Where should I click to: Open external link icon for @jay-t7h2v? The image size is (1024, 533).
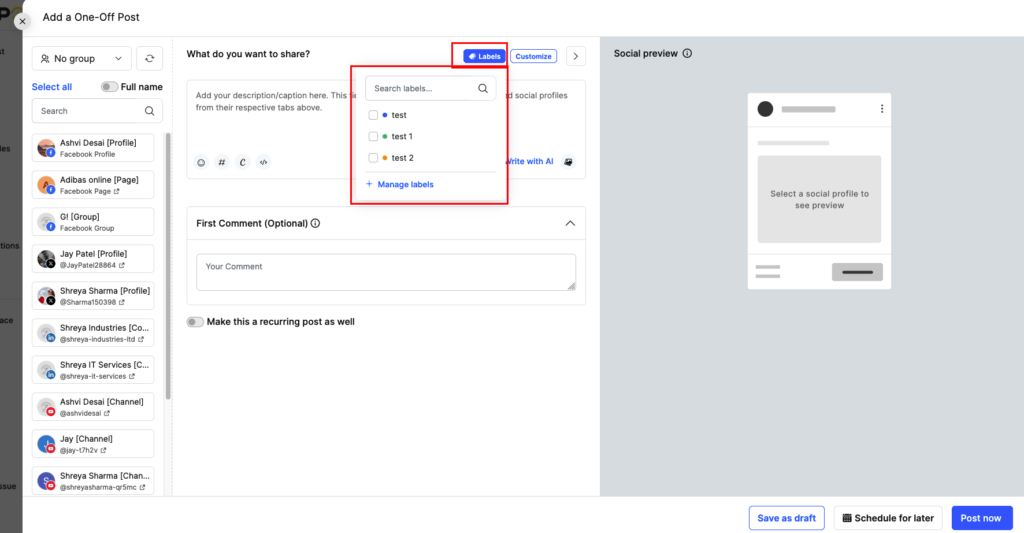tap(103, 450)
